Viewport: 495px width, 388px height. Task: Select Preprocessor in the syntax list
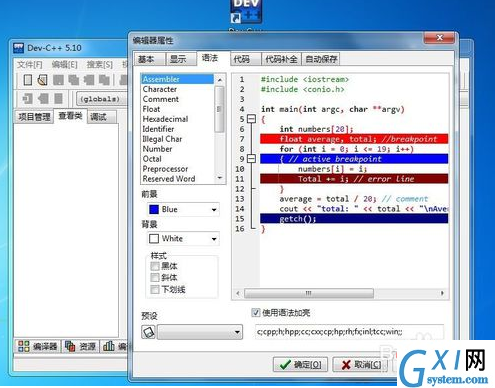(x=177, y=169)
